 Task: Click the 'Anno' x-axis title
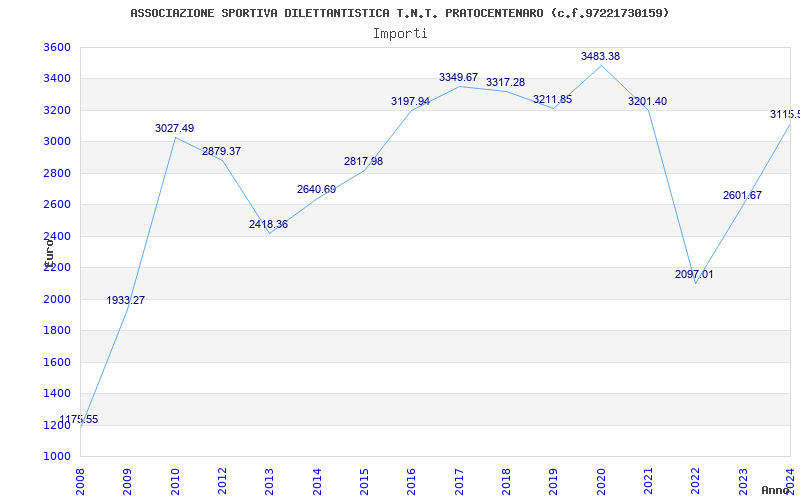point(776,490)
